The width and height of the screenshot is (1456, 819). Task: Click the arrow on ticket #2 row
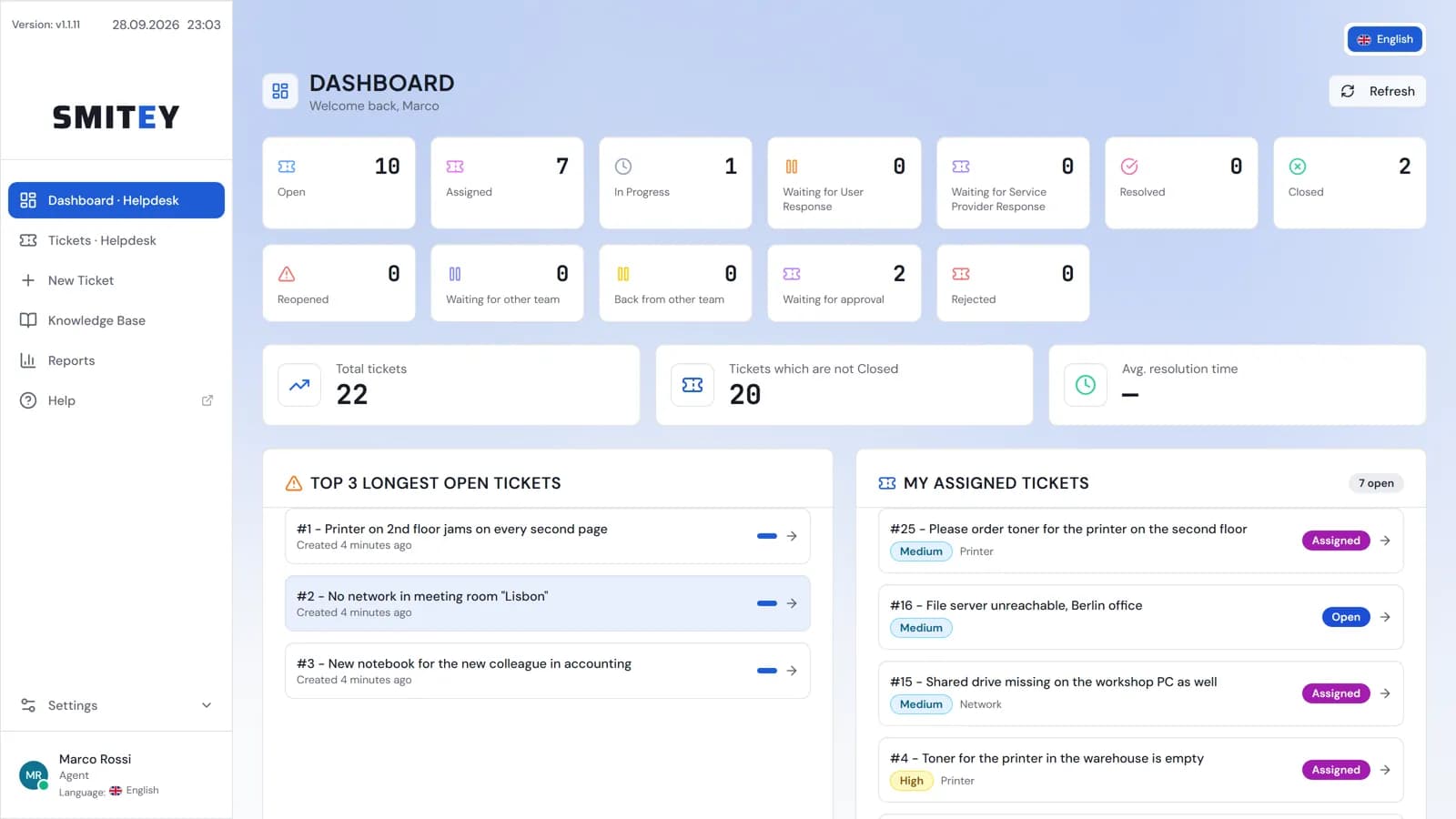792,603
